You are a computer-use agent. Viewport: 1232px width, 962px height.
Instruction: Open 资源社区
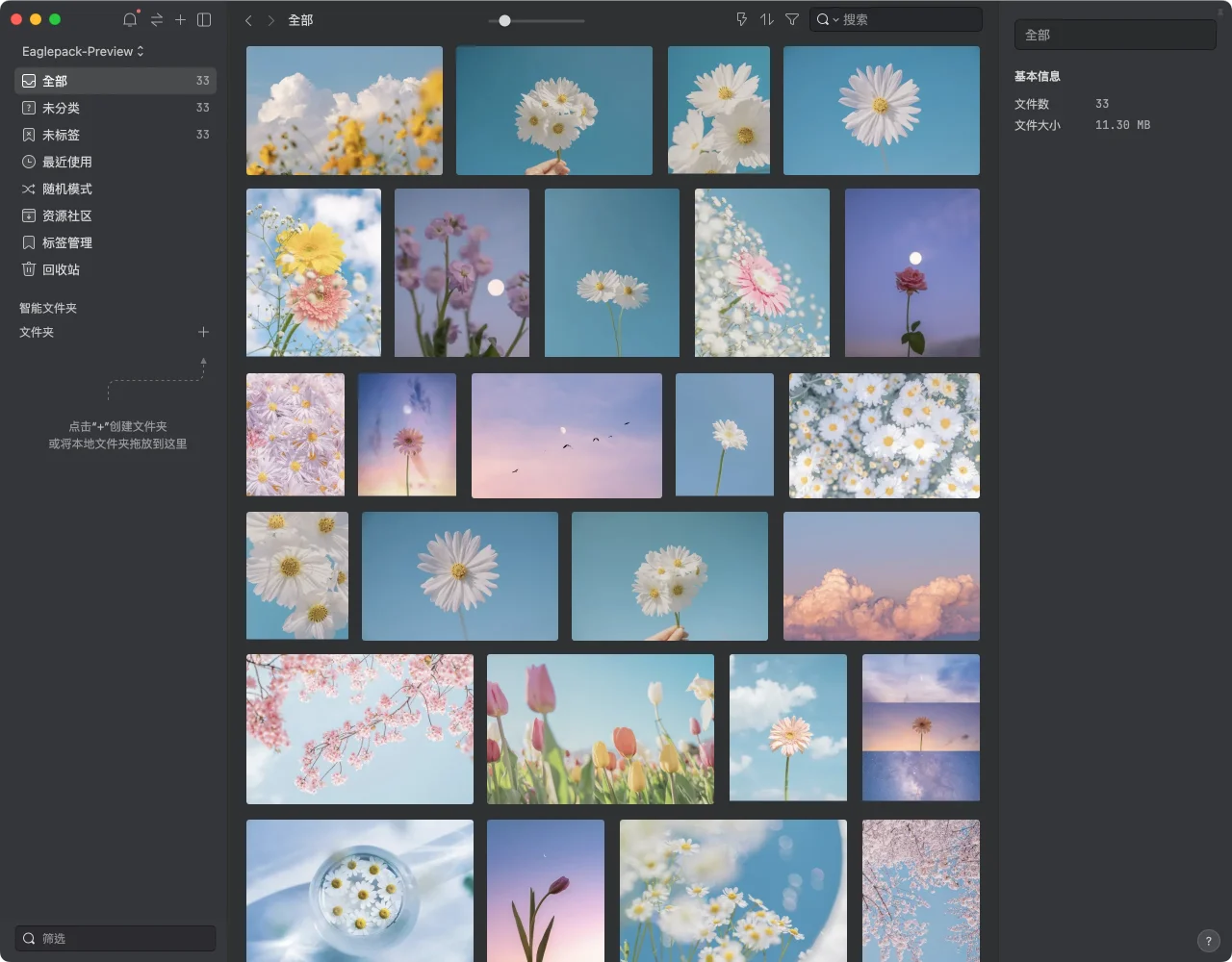(x=115, y=215)
